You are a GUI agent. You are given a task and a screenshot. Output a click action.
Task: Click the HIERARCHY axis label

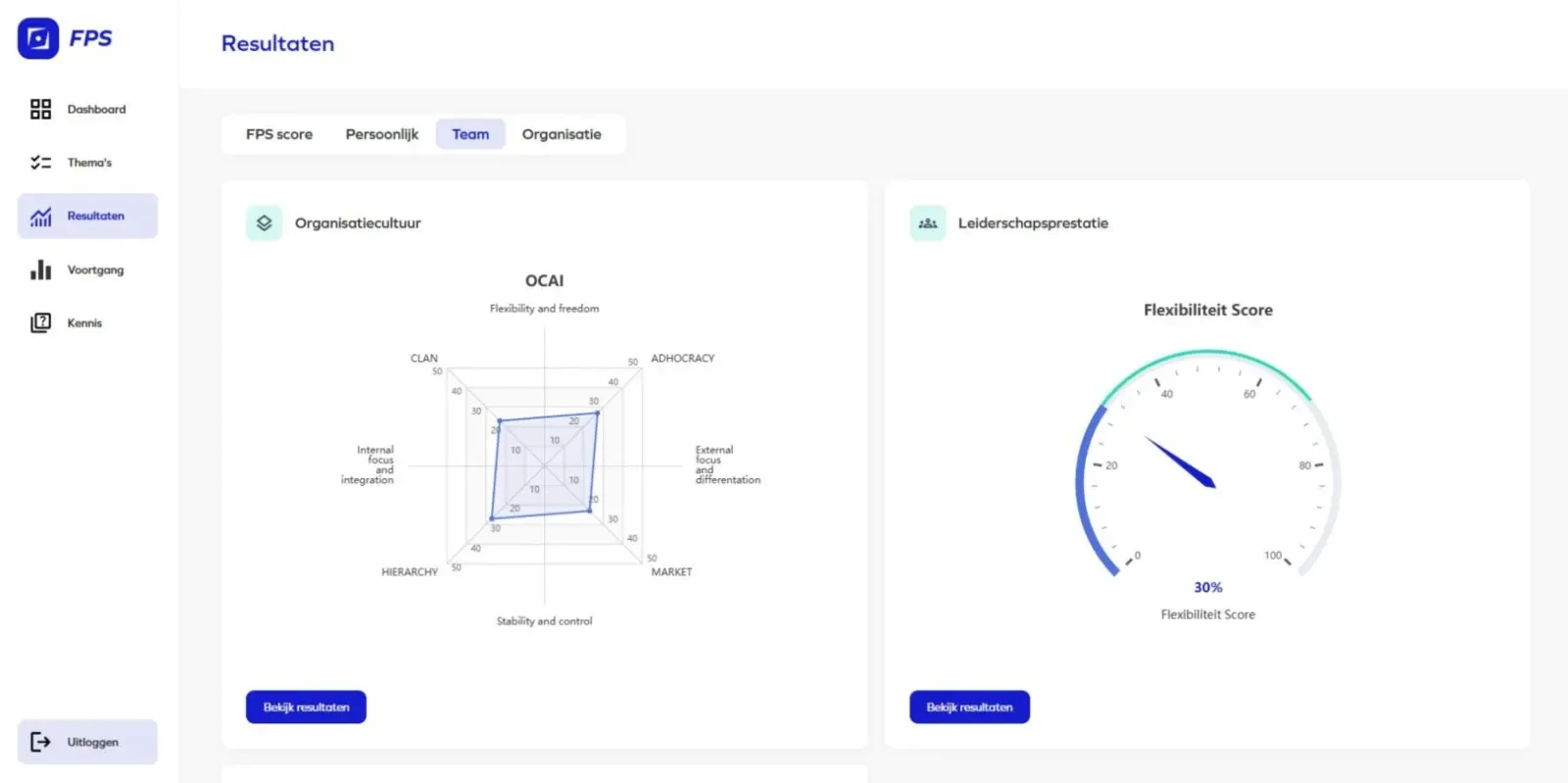tap(410, 572)
